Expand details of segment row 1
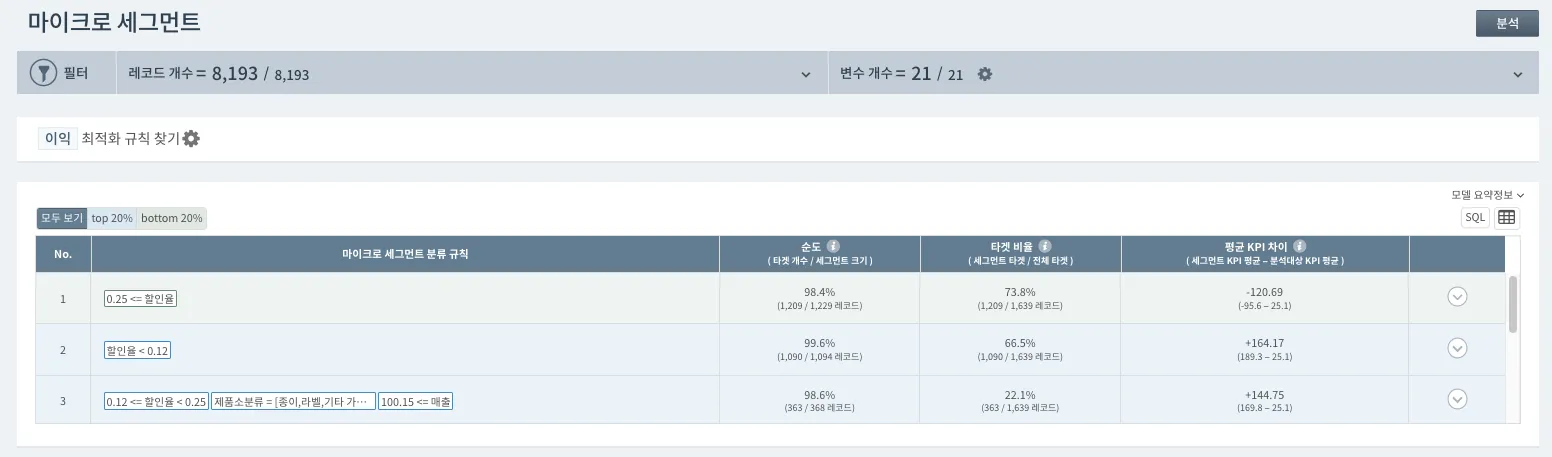1552x457 pixels. [1457, 296]
